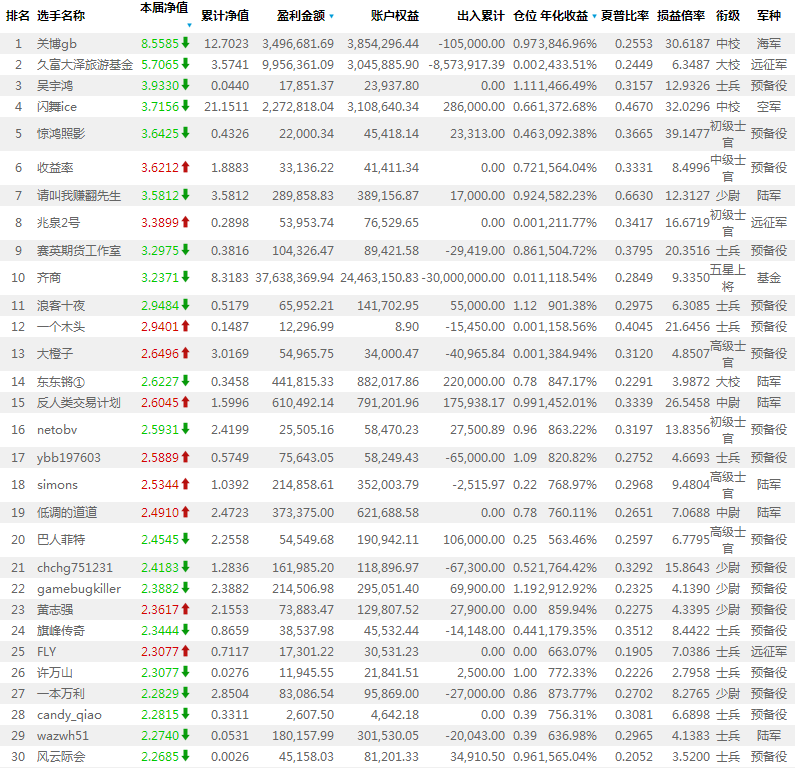795x768 pixels.
Task: Sort by 本届净值 column arrow
Action: [x=189, y=25]
